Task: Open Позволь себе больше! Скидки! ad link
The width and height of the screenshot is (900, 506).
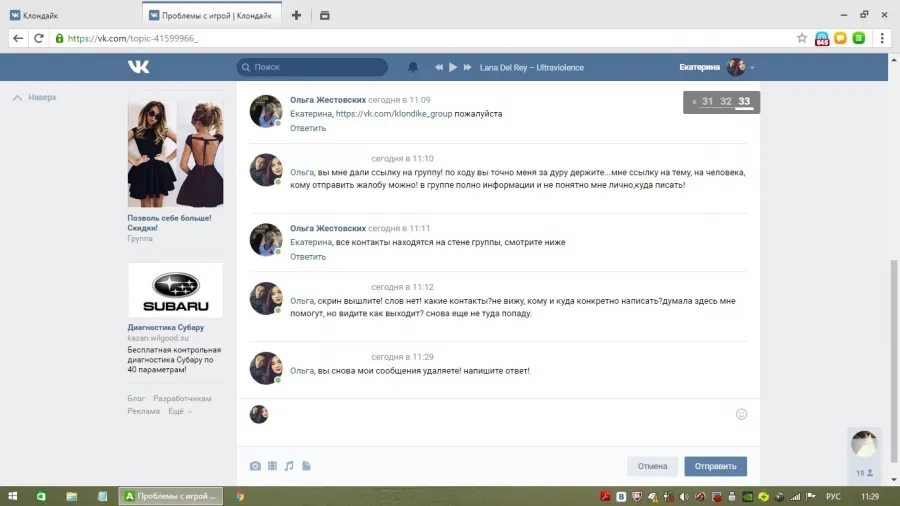Action: pos(169,223)
